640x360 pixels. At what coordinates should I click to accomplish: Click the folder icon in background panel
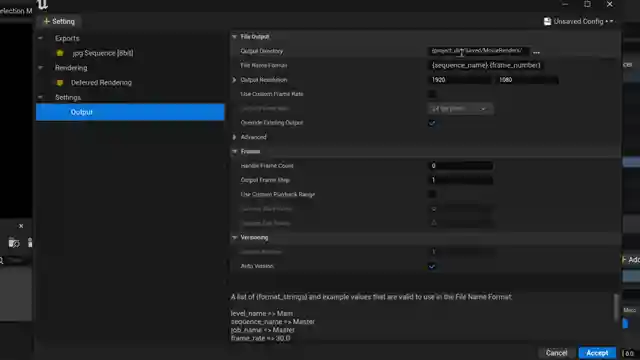point(13,243)
